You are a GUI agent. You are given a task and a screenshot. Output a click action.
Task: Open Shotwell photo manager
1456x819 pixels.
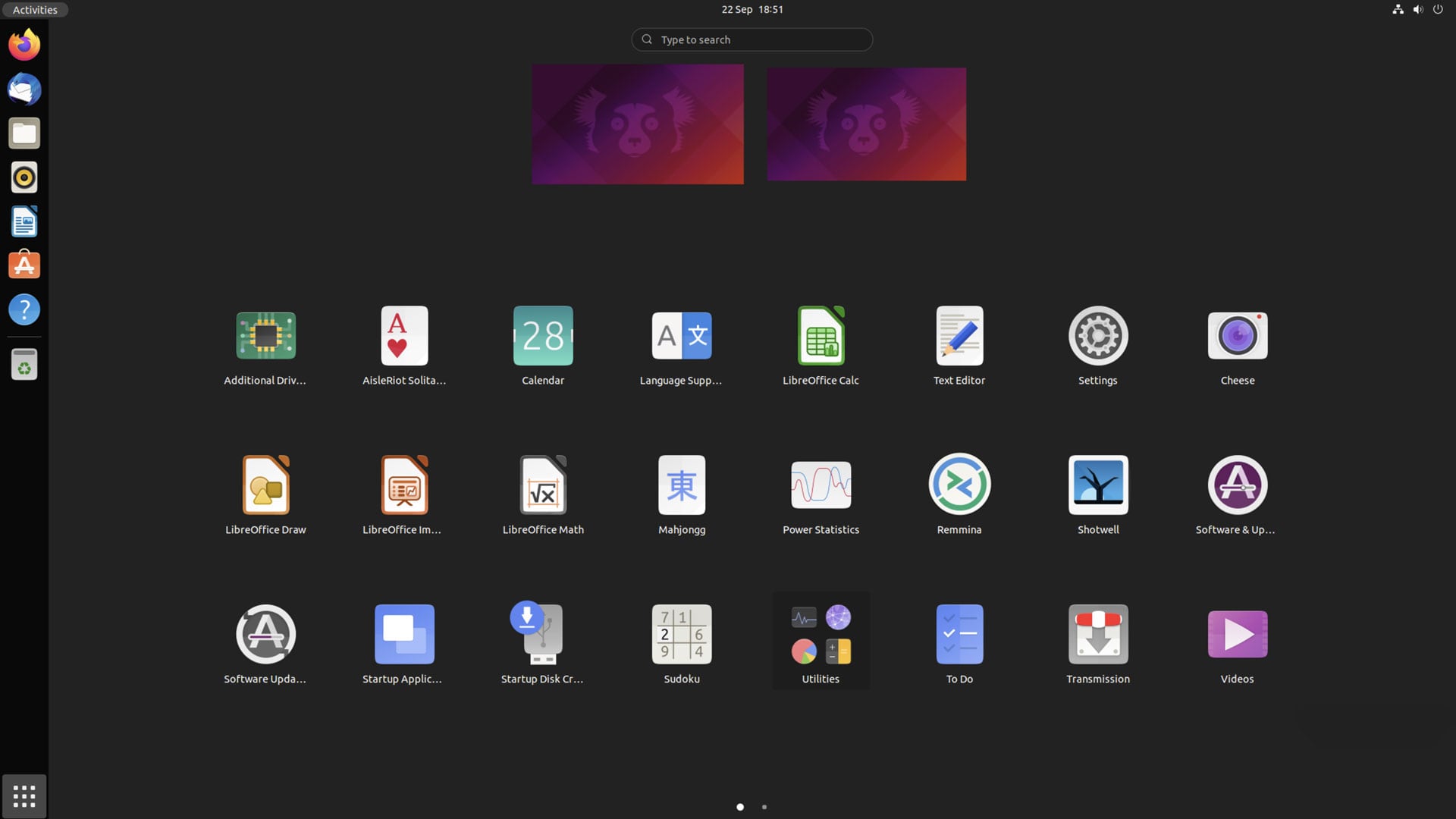pos(1097,484)
